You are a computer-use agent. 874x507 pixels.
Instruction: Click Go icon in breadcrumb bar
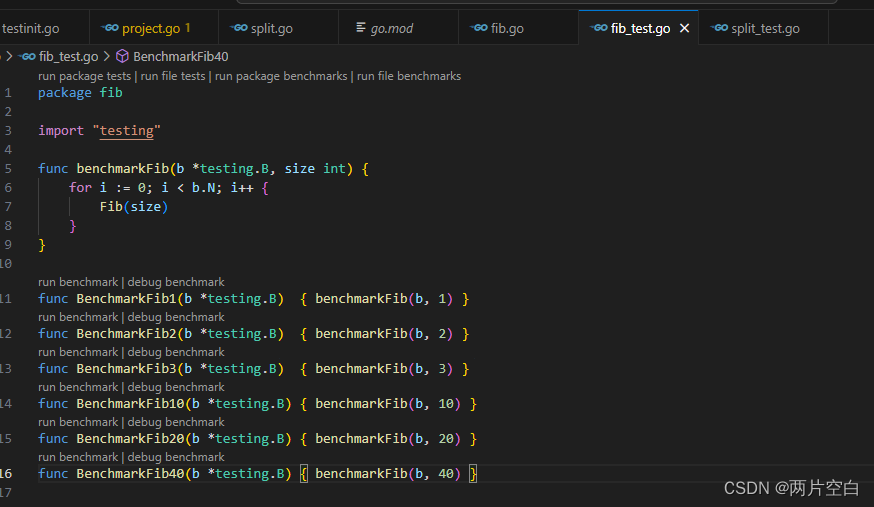(27, 56)
